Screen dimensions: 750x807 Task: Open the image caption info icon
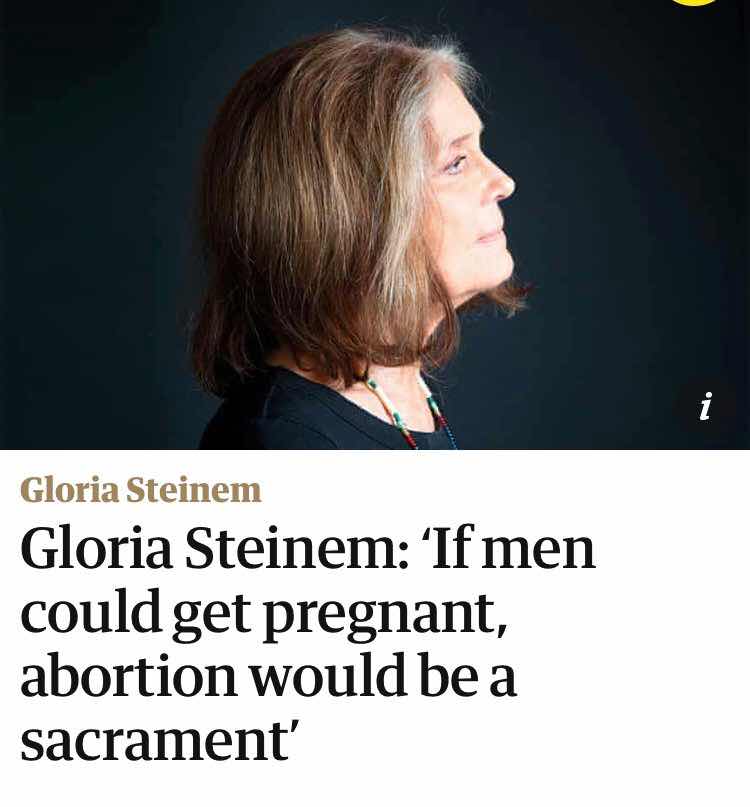point(706,406)
